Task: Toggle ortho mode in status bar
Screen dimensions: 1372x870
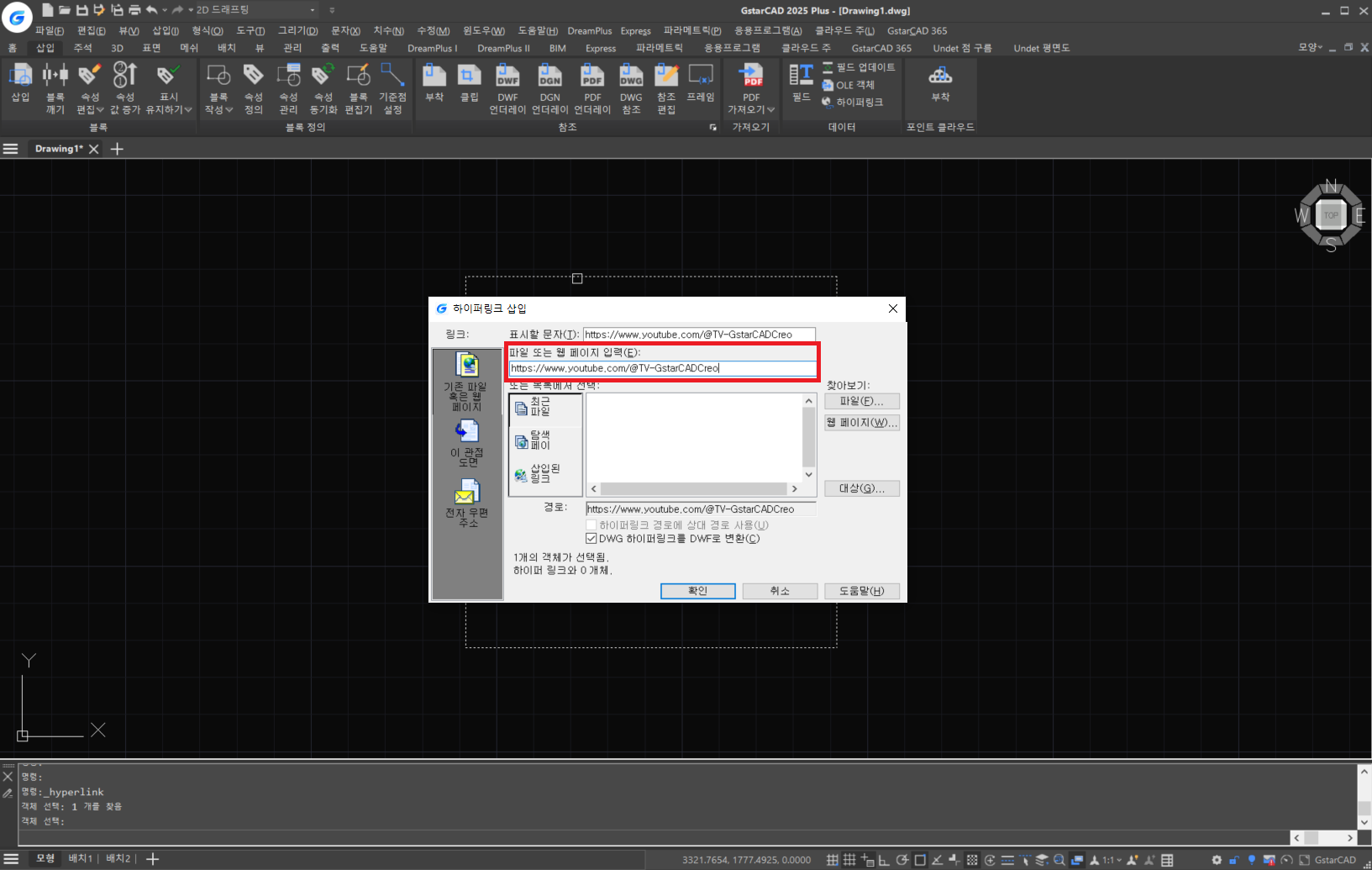Action: click(x=884, y=860)
